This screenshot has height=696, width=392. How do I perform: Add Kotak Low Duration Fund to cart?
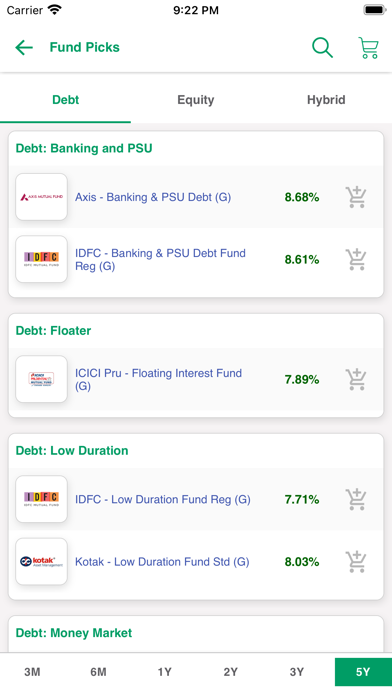pos(356,562)
